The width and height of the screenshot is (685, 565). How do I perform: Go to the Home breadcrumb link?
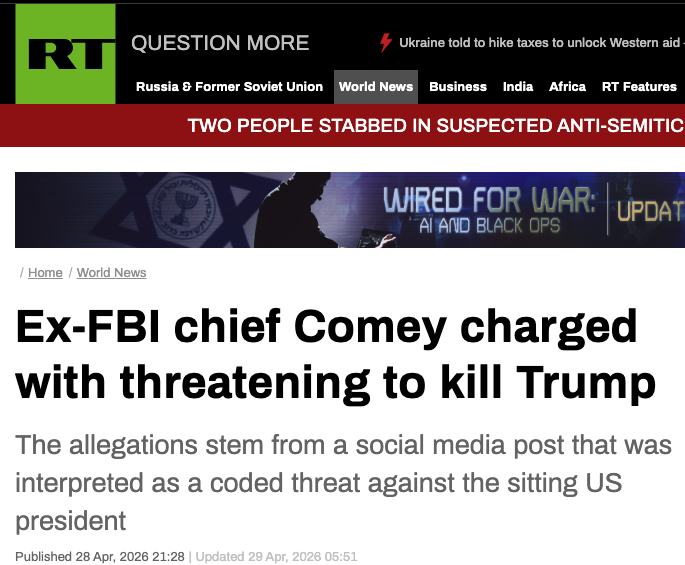tap(45, 273)
